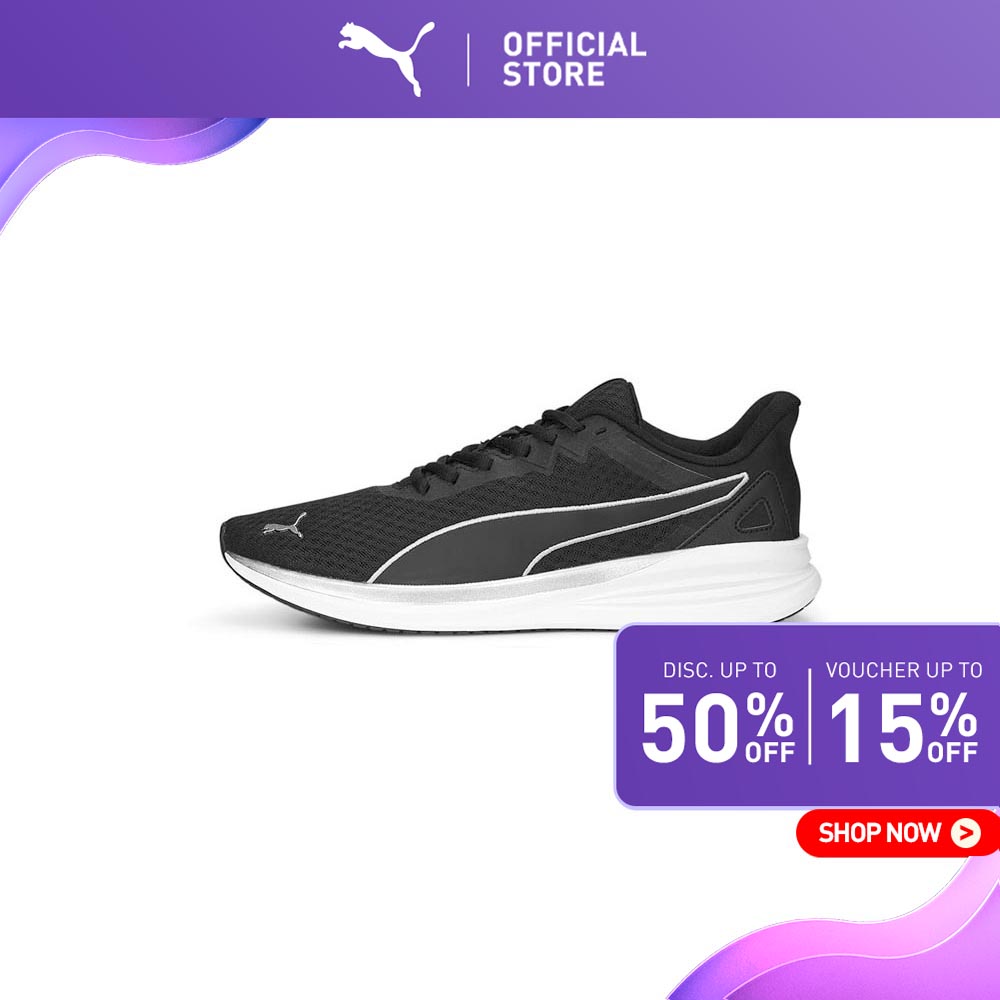
Task: Click the large 50 discount number
Action: tap(691, 728)
